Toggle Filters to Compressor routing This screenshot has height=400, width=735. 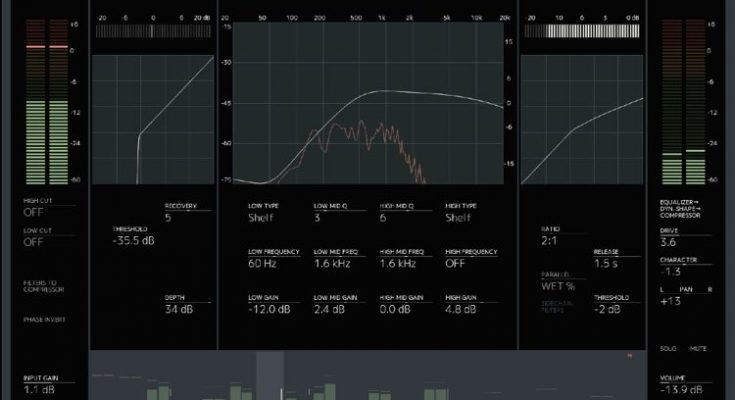click(43, 286)
